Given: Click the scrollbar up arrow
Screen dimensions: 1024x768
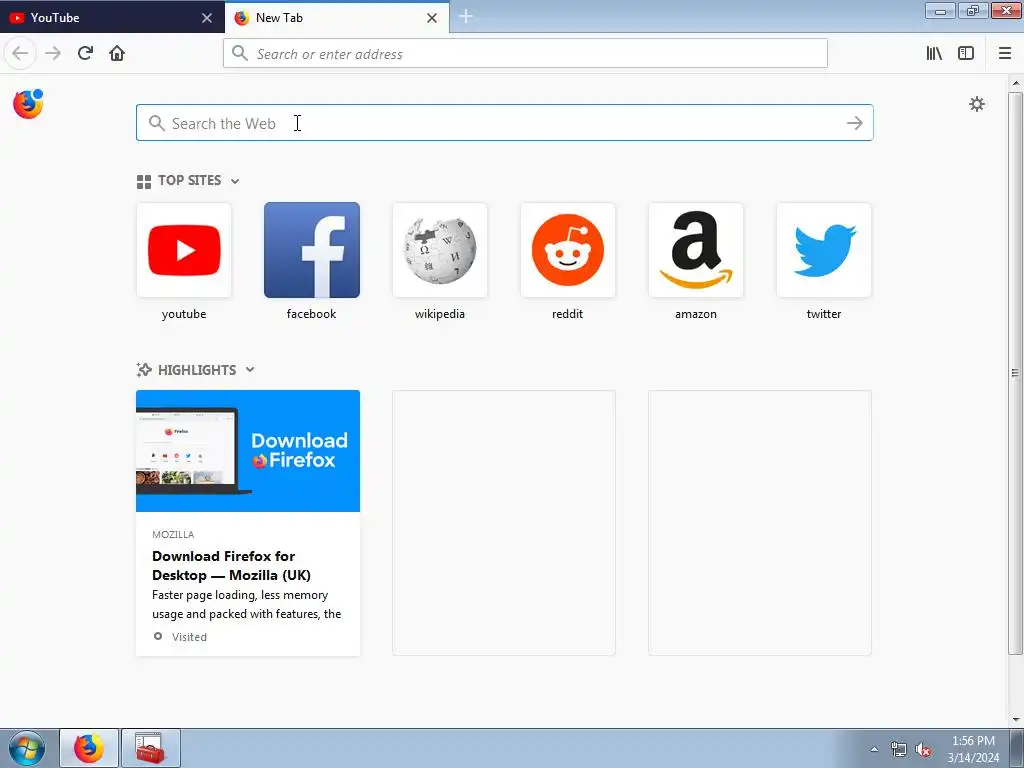Looking at the screenshot, I should tap(1016, 83).
